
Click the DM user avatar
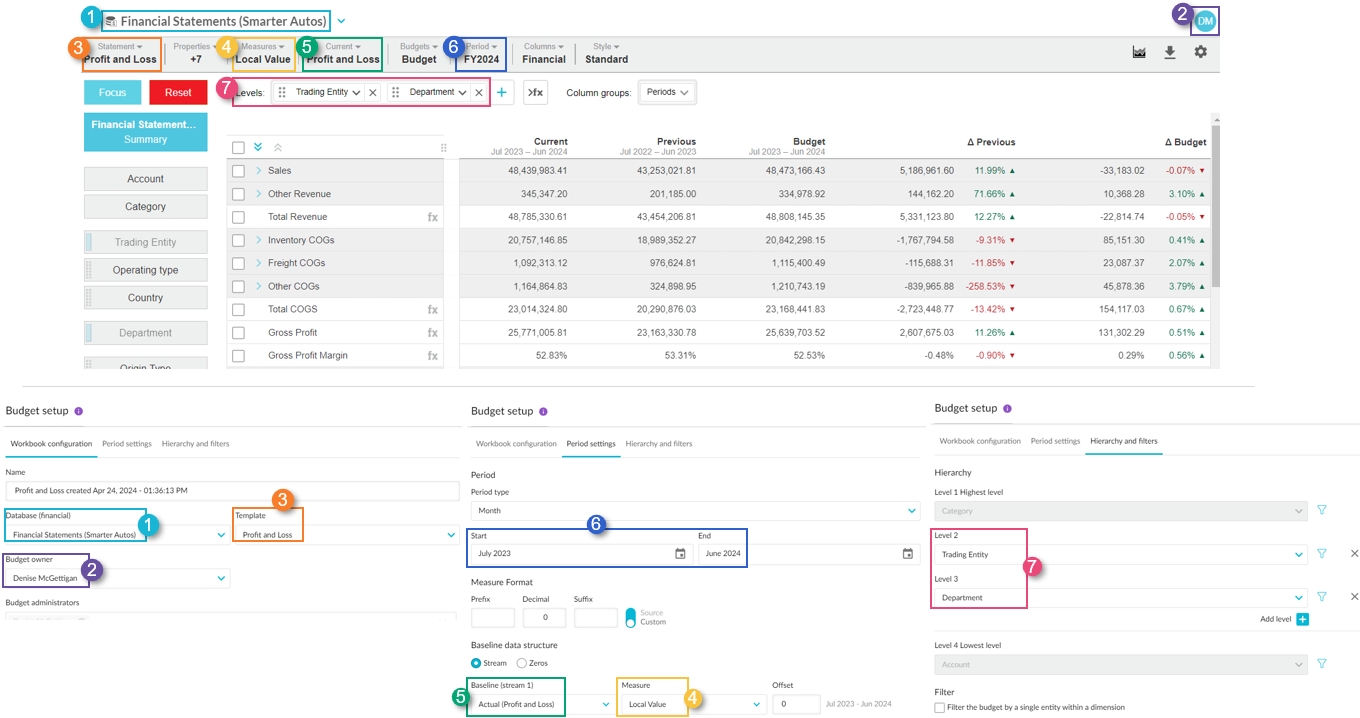(x=1206, y=21)
